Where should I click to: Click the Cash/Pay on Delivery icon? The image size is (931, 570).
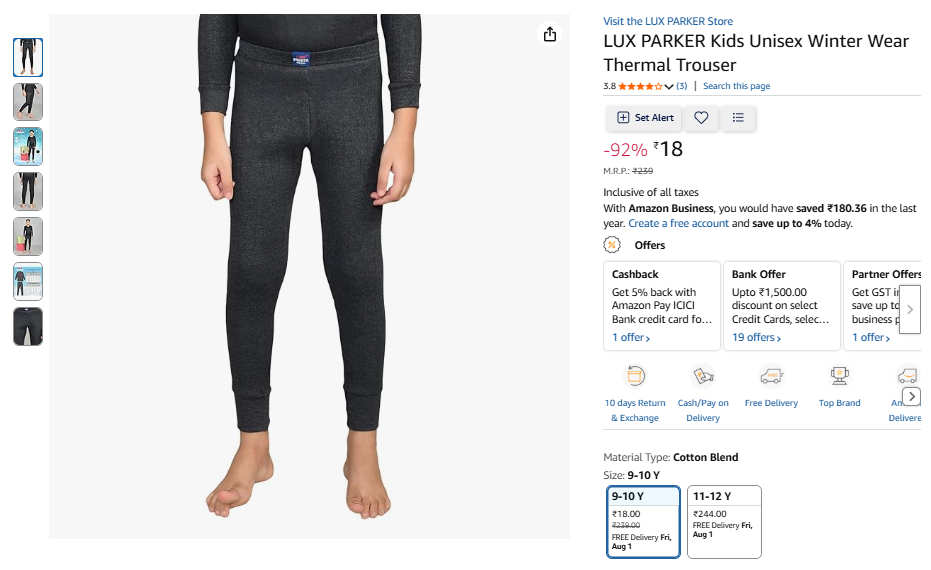point(703,376)
